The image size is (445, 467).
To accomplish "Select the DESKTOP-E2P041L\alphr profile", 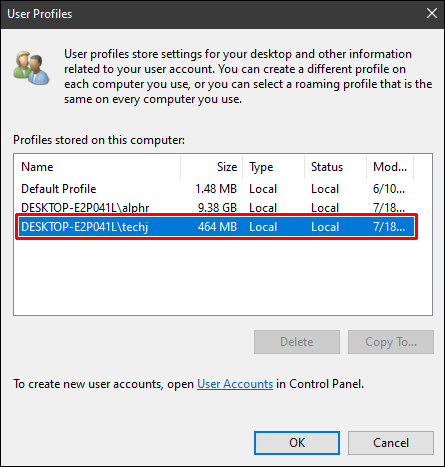I will (216, 208).
